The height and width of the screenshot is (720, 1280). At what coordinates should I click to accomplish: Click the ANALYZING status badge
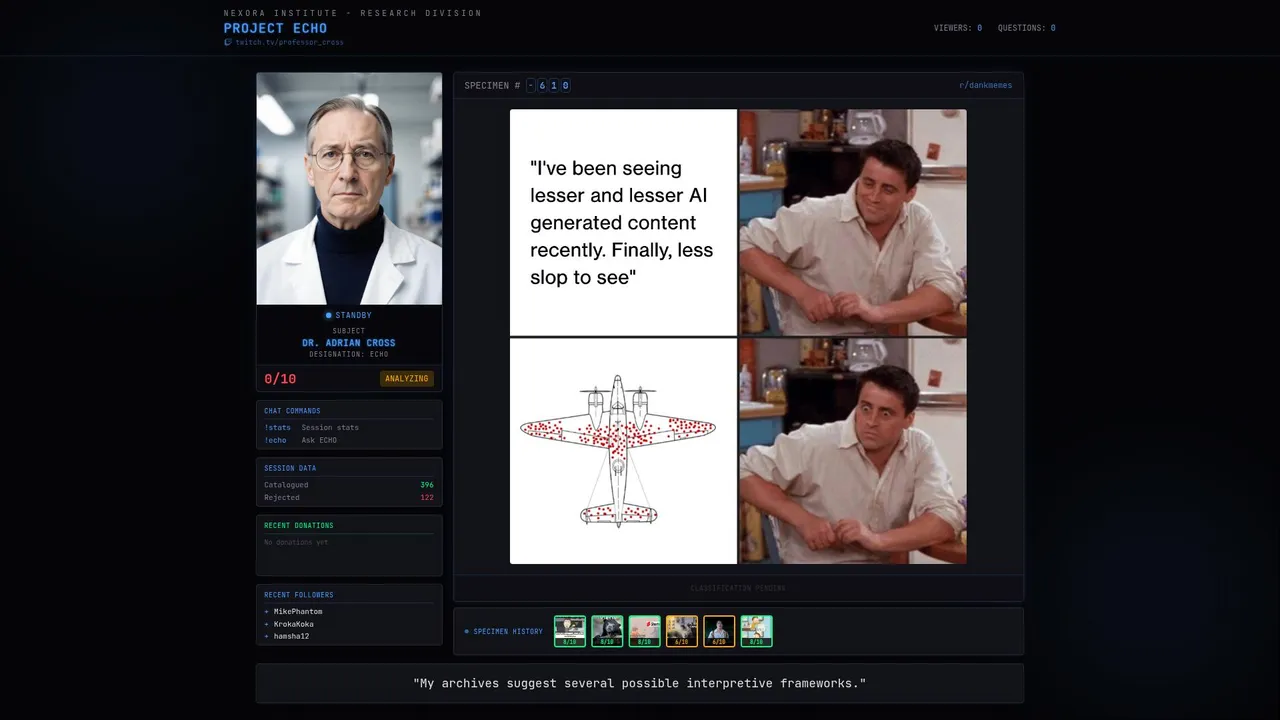[x=407, y=379]
